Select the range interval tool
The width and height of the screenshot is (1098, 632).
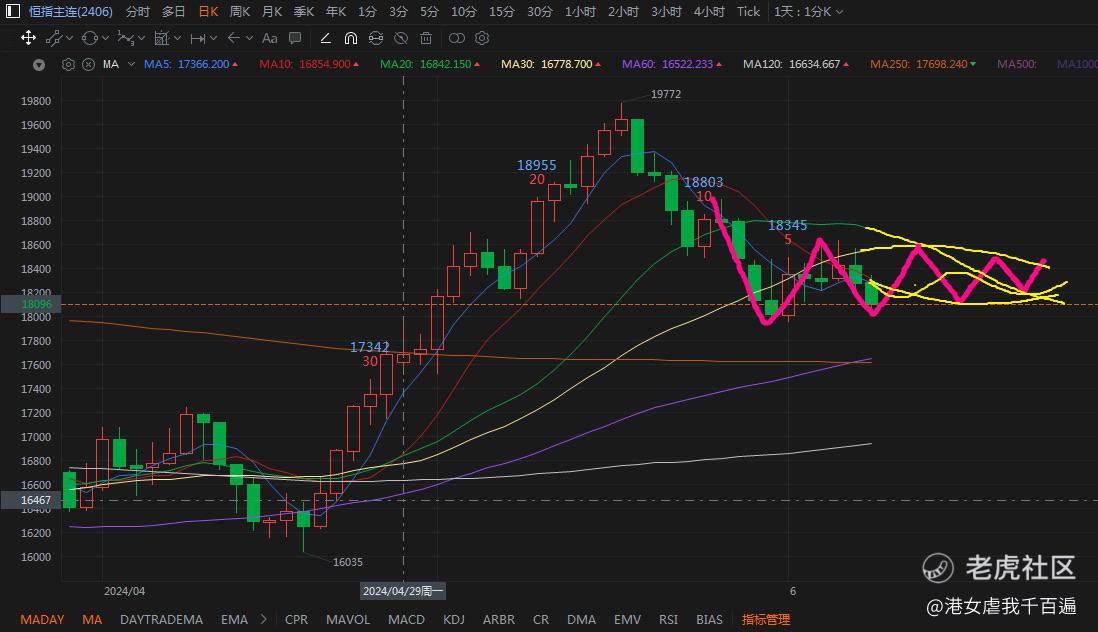tap(198, 38)
